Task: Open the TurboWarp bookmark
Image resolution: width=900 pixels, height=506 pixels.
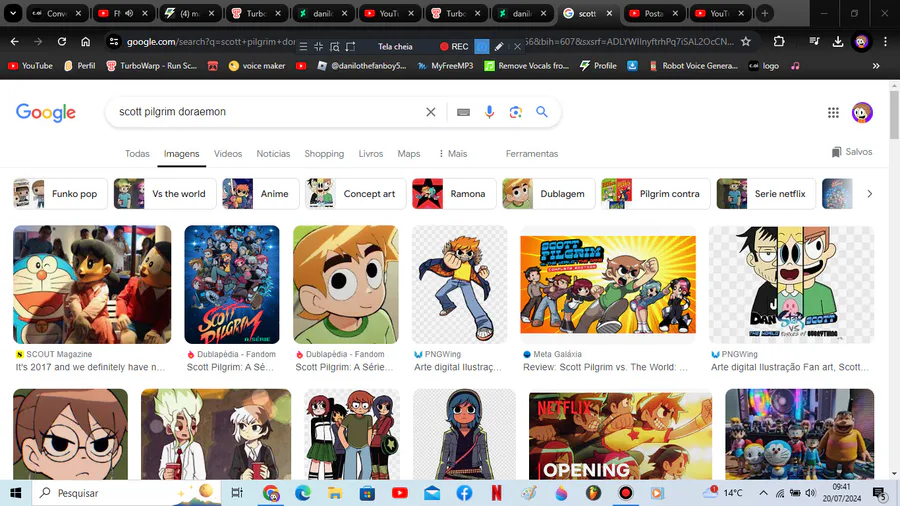Action: (x=152, y=66)
